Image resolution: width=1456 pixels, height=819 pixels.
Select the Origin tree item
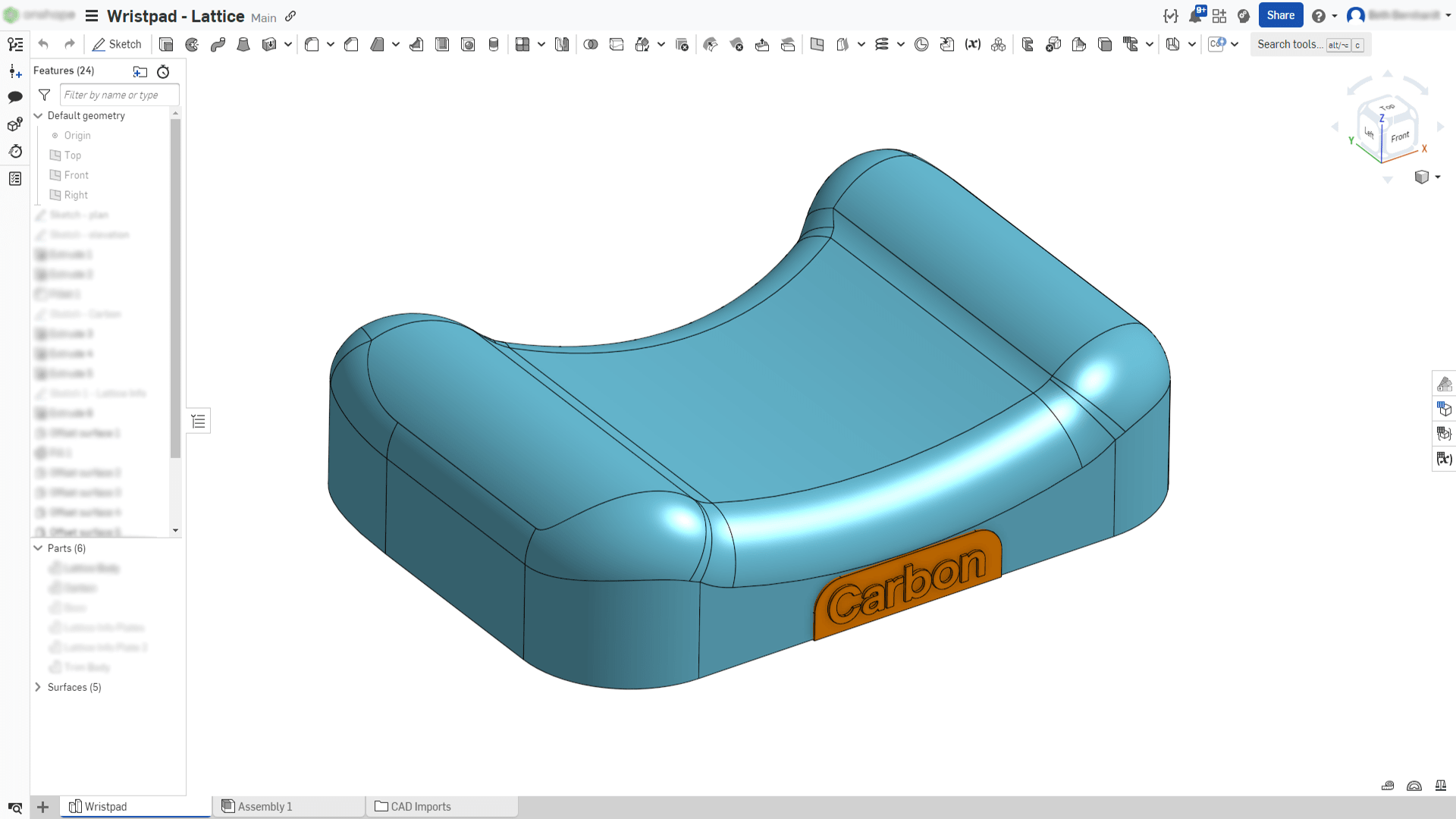pos(77,136)
